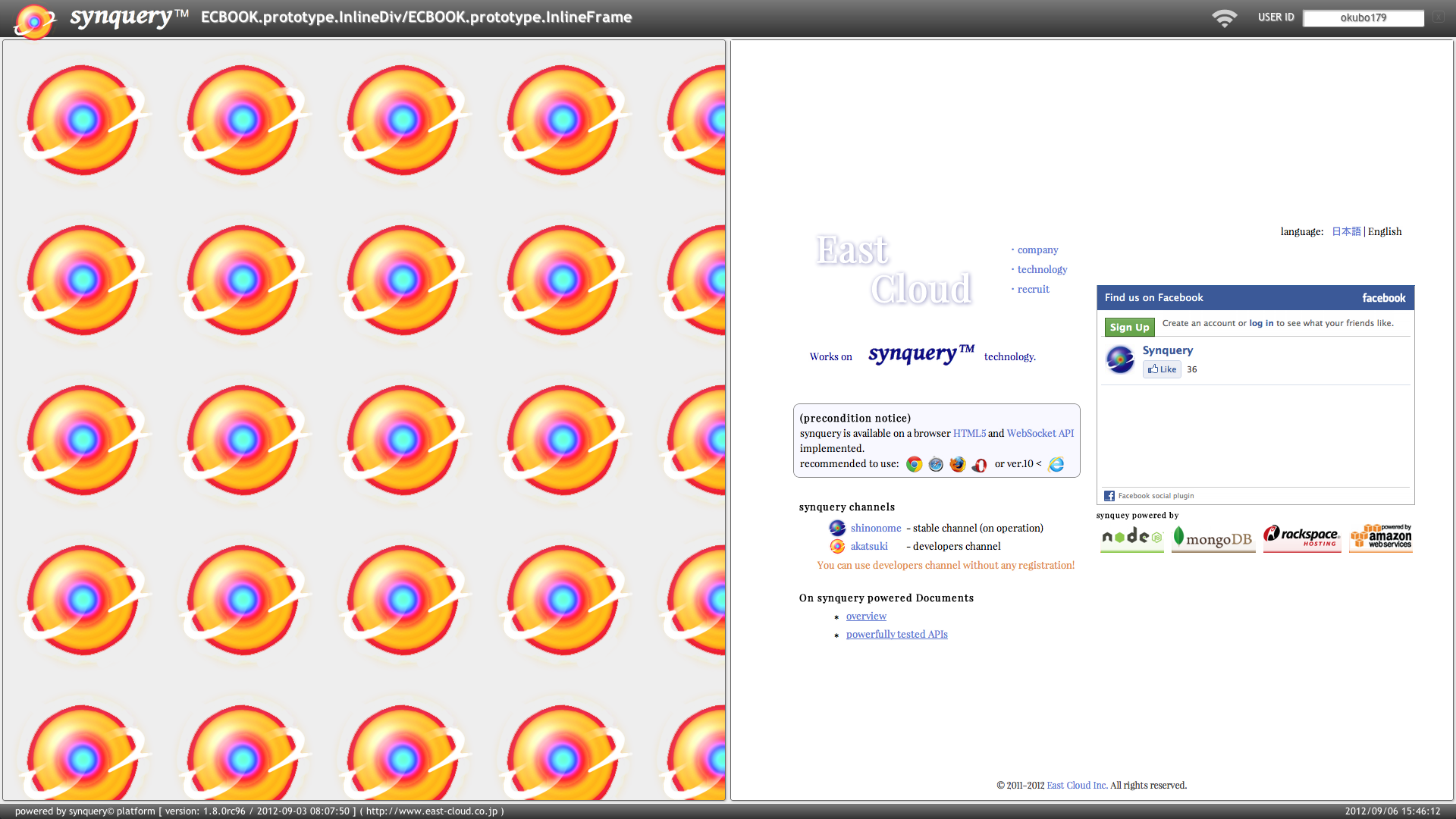
Task: Click the developers channel registration notice text
Action: tap(946, 565)
